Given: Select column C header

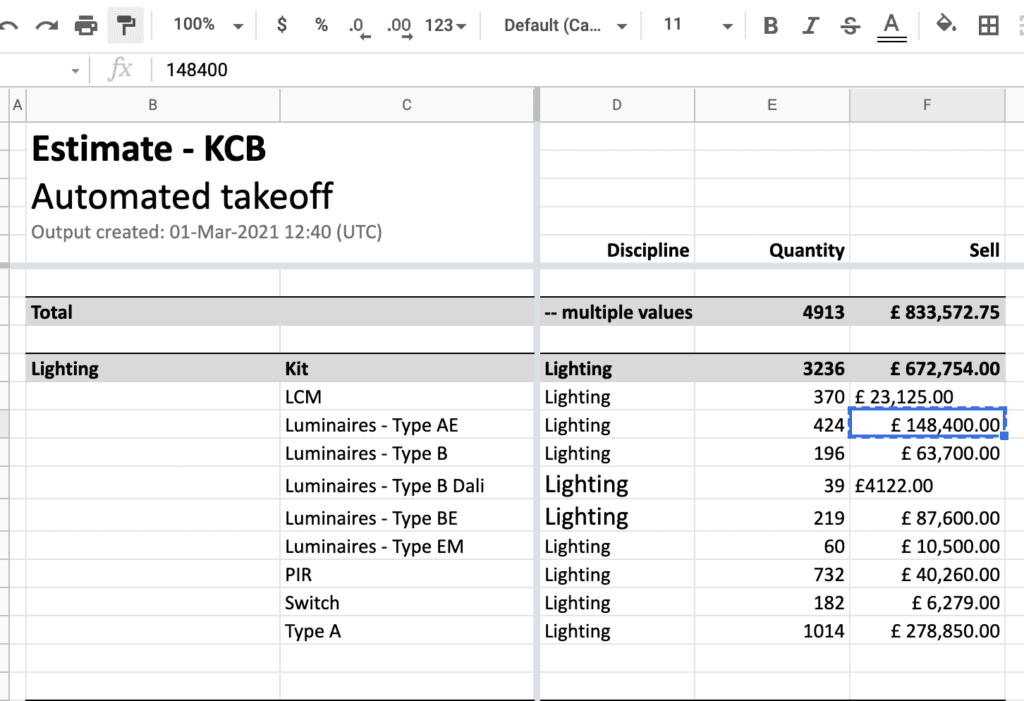Looking at the screenshot, I should point(407,105).
